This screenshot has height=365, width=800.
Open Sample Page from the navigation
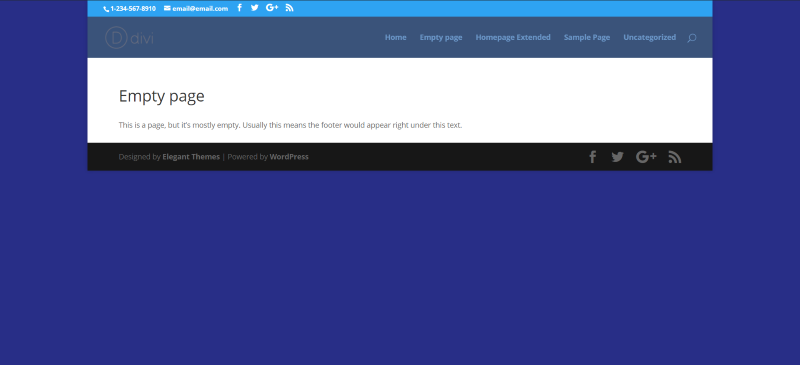pos(587,37)
